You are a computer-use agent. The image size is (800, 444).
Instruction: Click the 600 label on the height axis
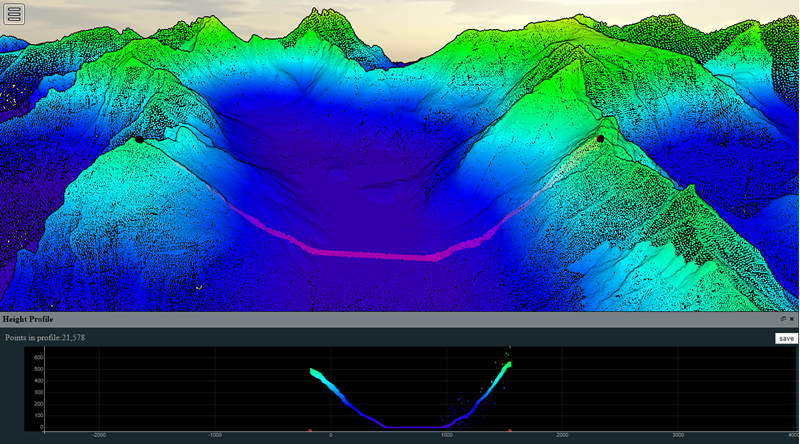(38, 357)
